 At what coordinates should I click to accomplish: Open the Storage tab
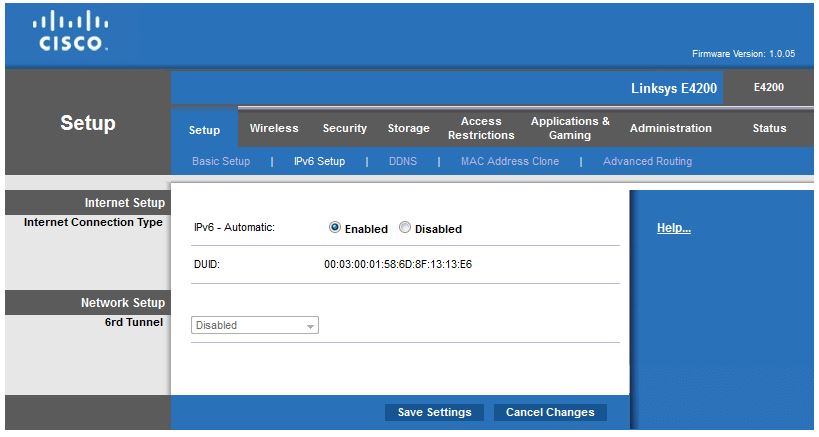coord(408,128)
